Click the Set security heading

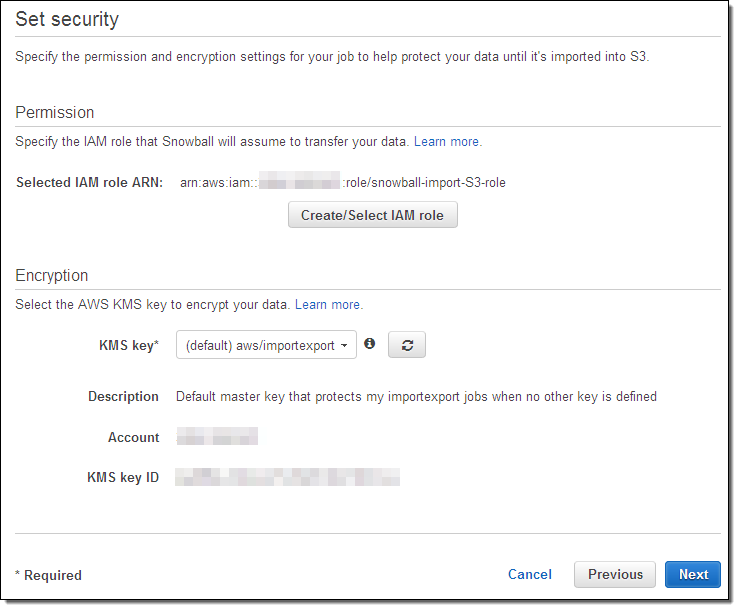(67, 19)
